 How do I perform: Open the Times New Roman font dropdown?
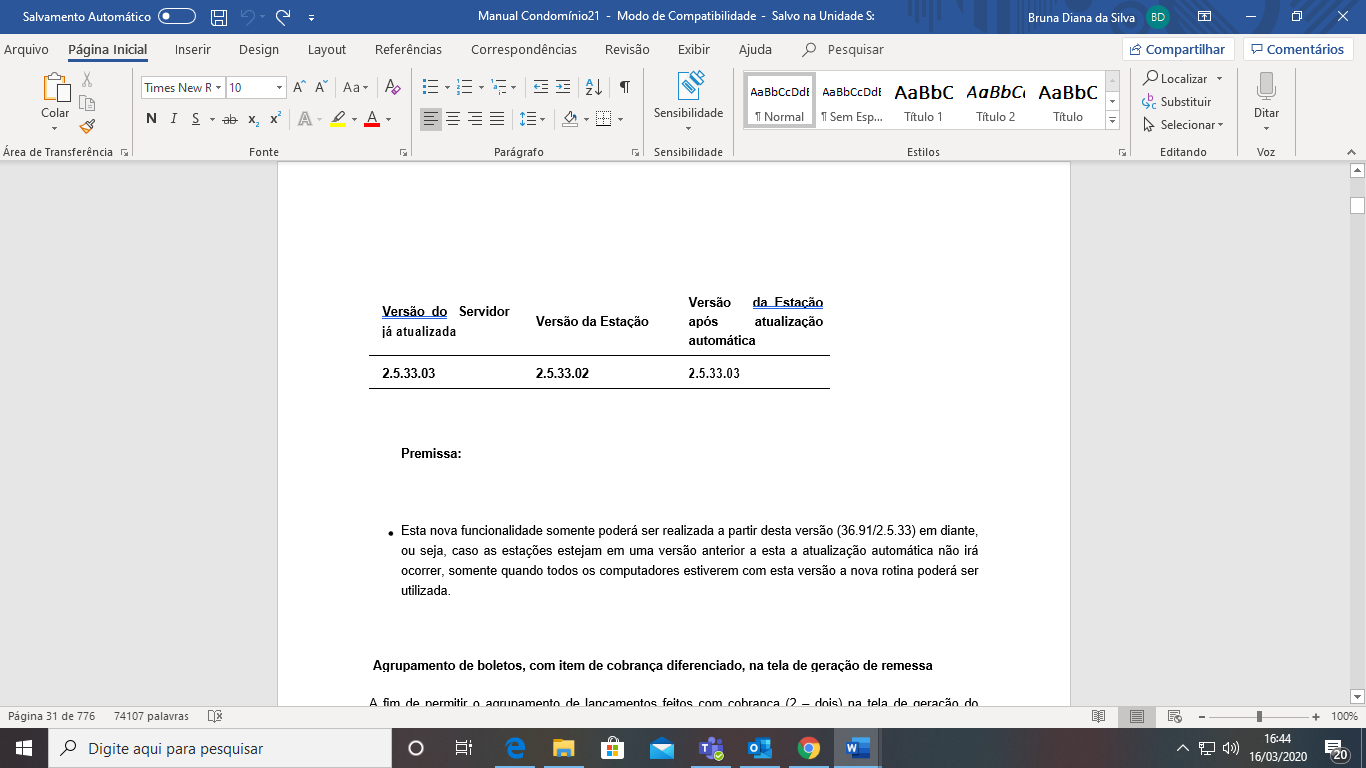click(x=220, y=88)
